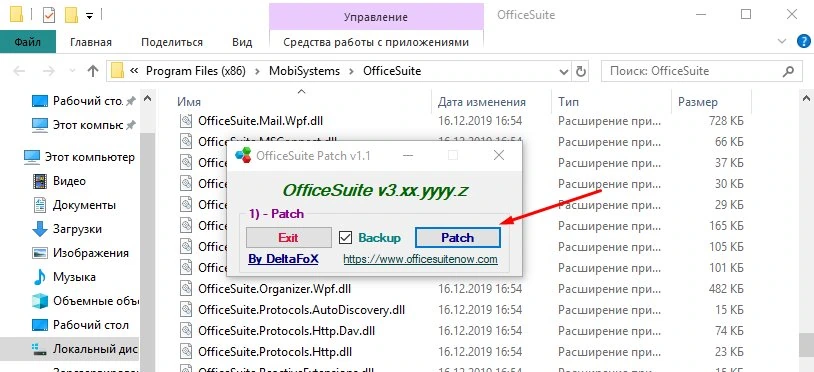The width and height of the screenshot is (814, 372).
Task: Click the 728 КБ size cell
Action: point(726,121)
